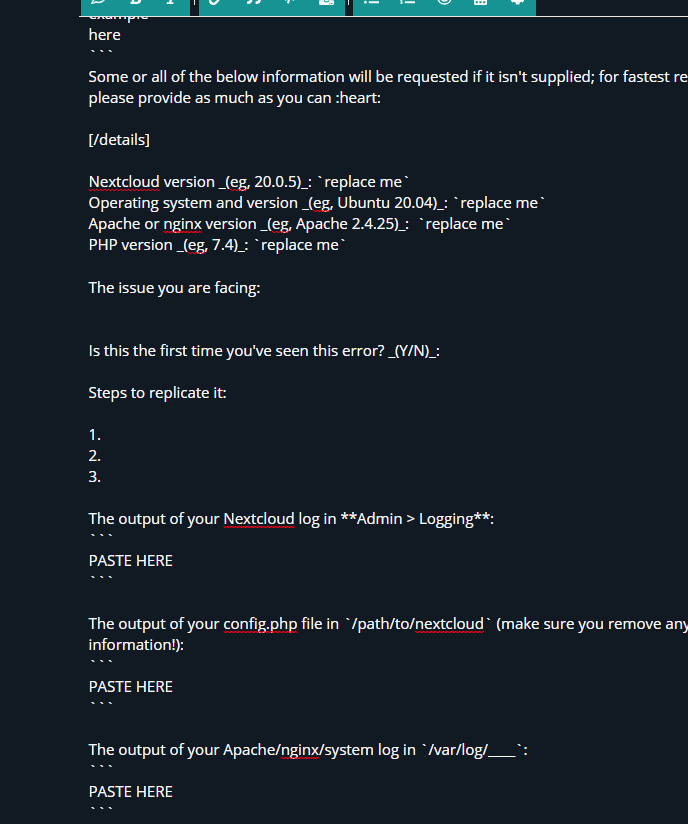Place cursor in 'replace me' after PHP version
The image size is (688, 824).
(300, 245)
